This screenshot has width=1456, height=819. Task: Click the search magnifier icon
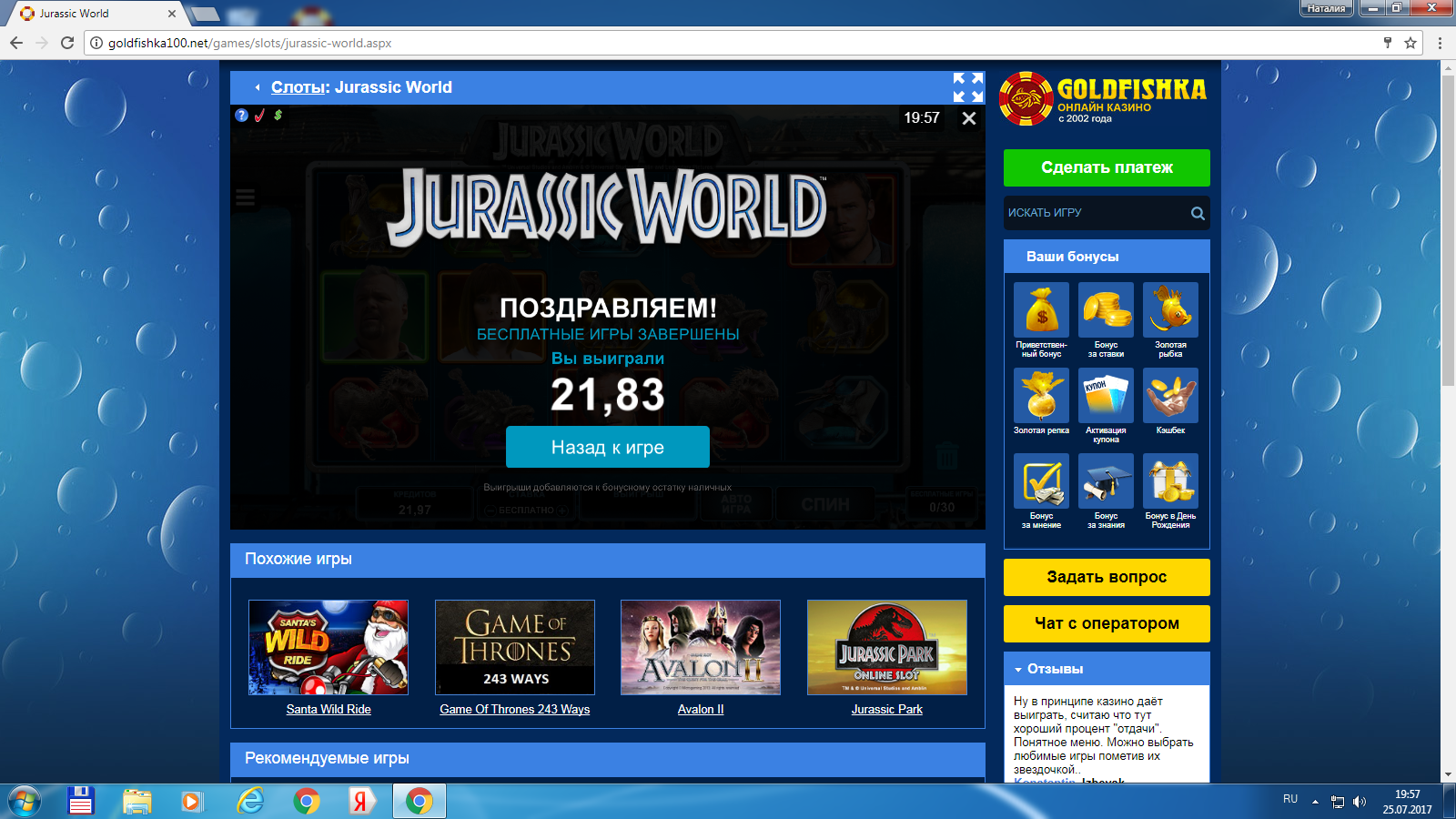pyautogui.click(x=1198, y=213)
